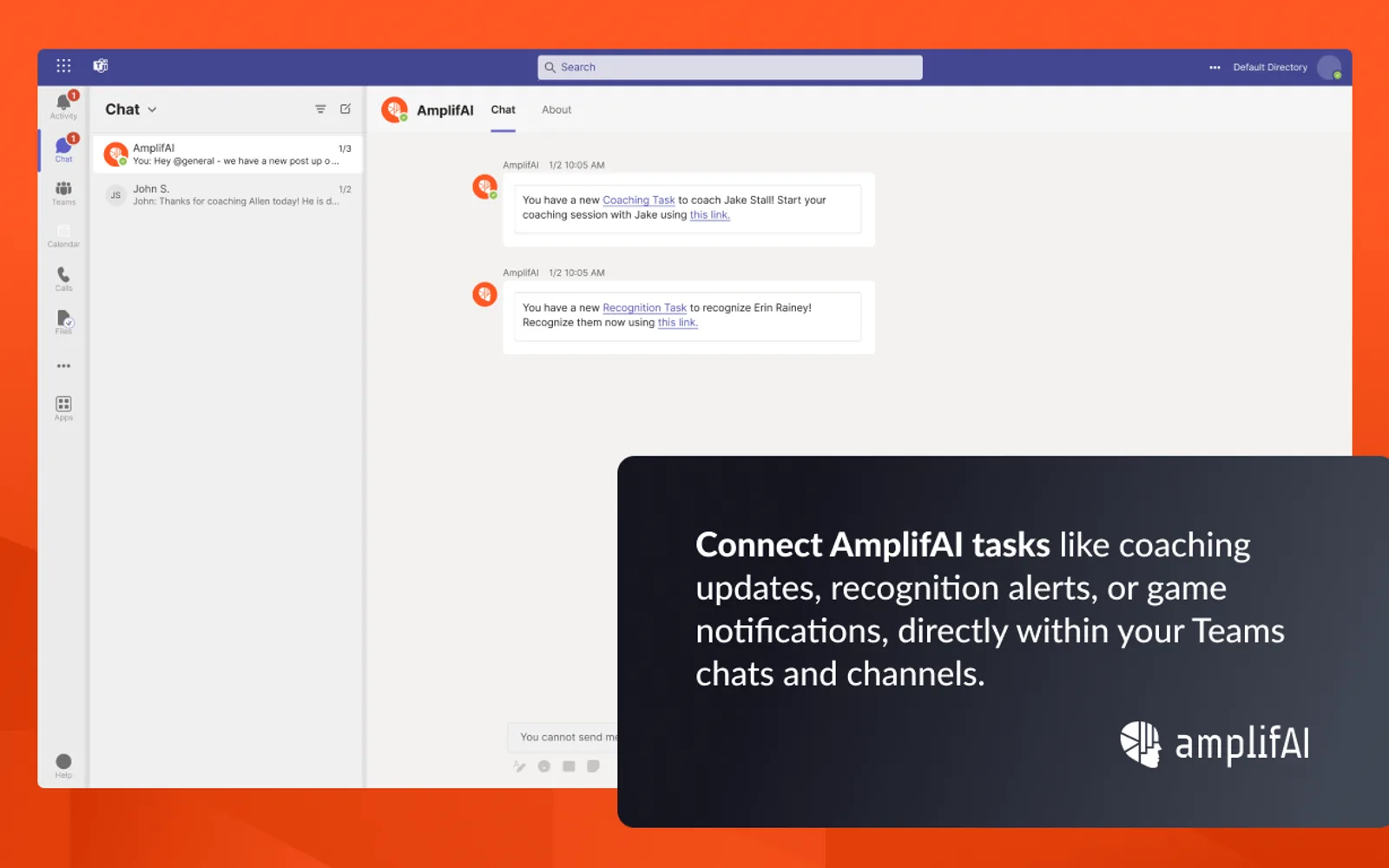The image size is (1389, 868).
Task: Start a new chat with compose icon
Action: 346,109
